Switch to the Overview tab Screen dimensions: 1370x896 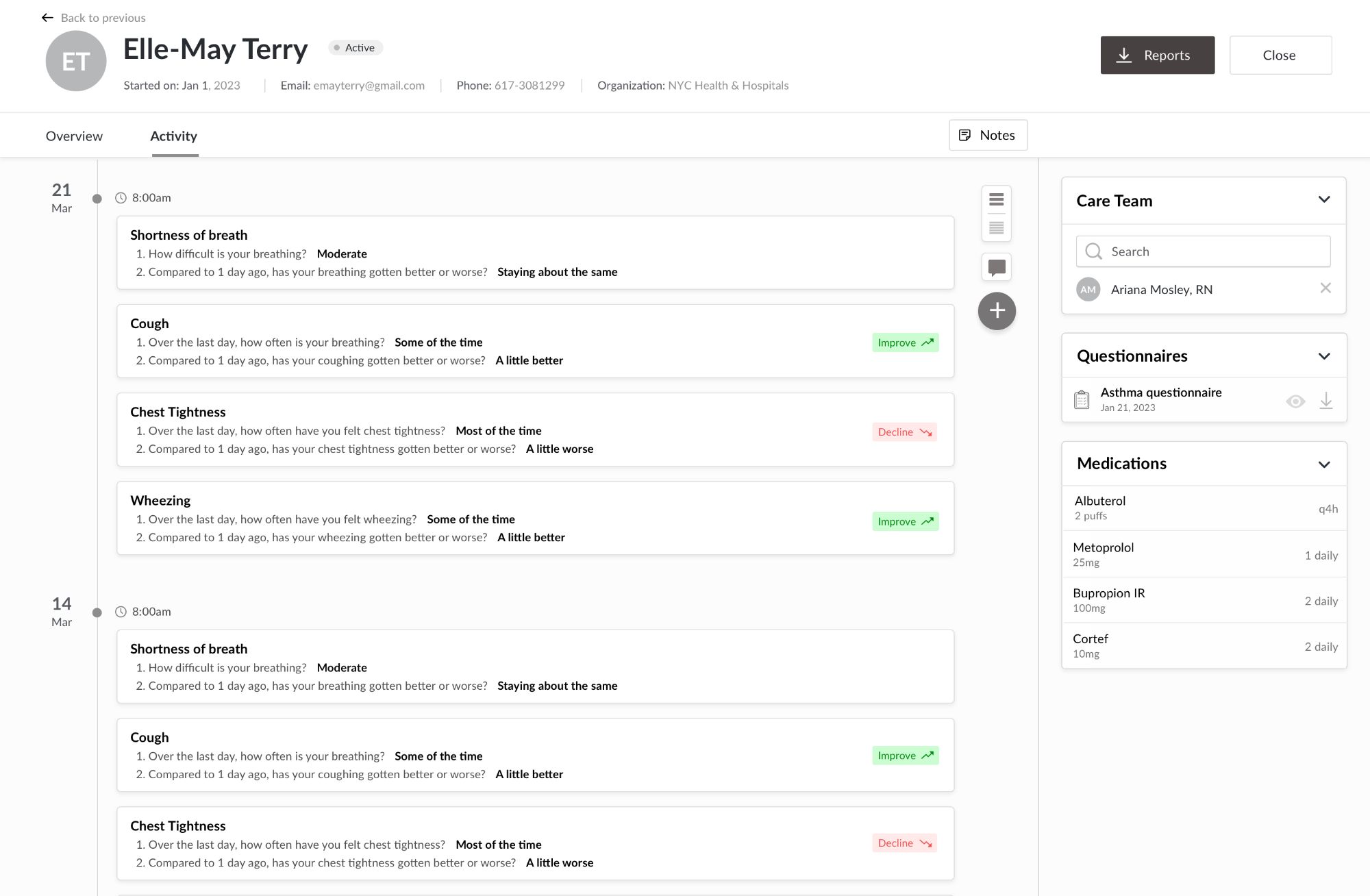click(x=74, y=136)
